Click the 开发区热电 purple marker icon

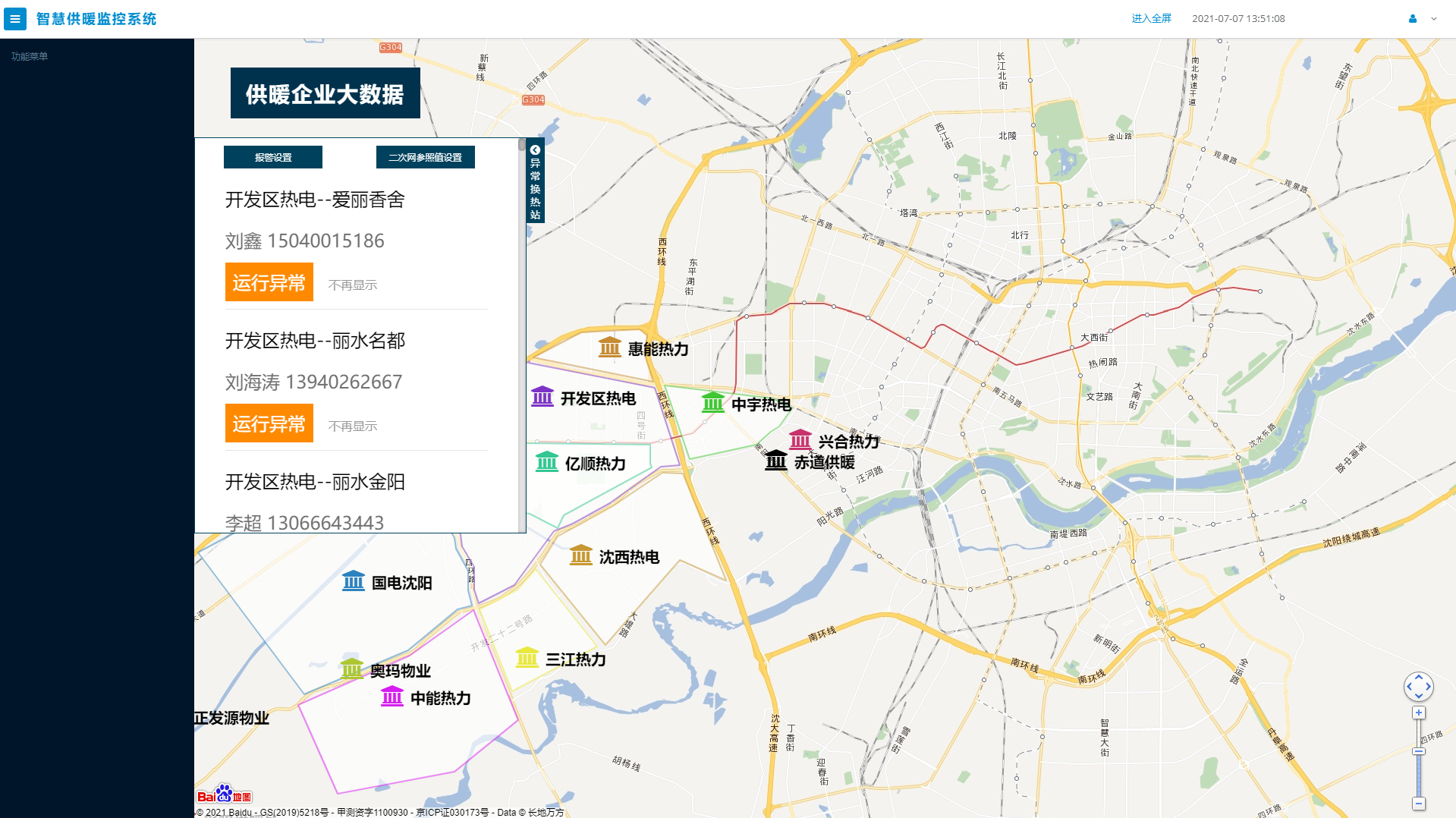point(542,397)
